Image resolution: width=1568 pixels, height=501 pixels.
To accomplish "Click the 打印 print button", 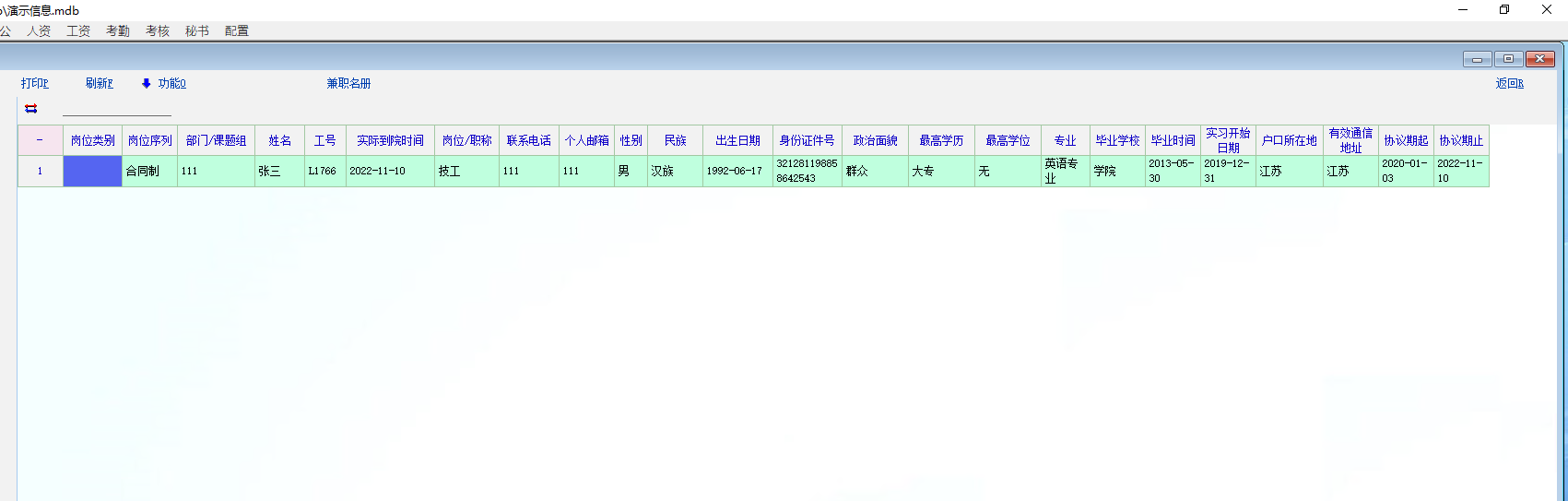I will 35,84.
